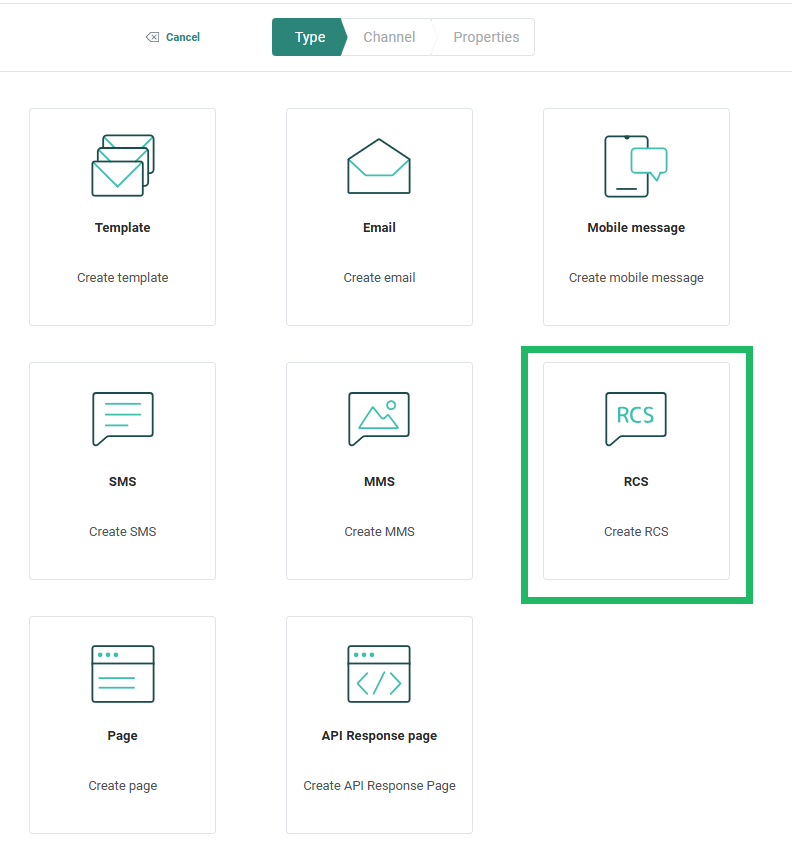Switch to the Channel step tab
Viewport: 792px width, 847px height.
[389, 37]
